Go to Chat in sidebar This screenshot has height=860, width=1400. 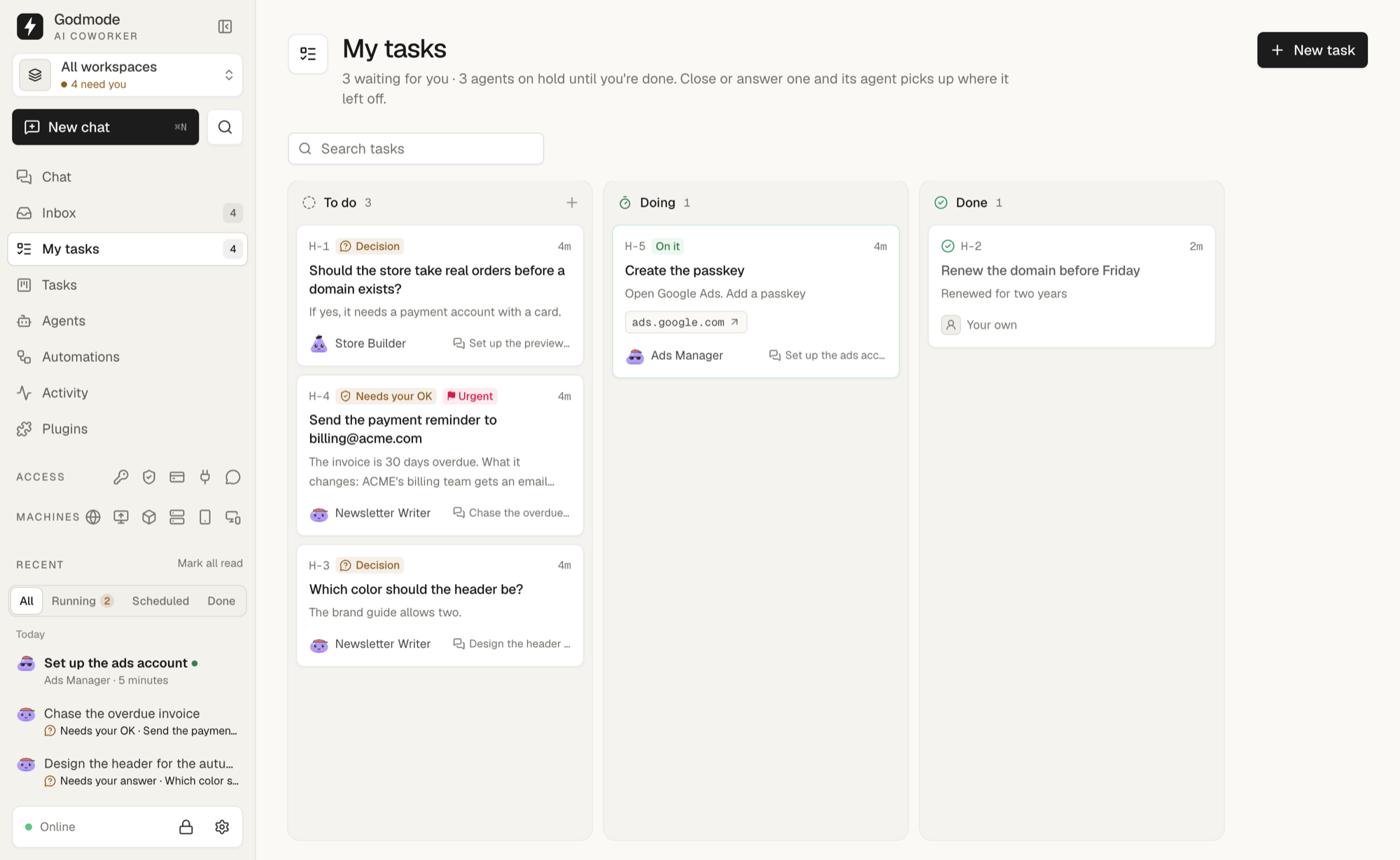(127, 176)
